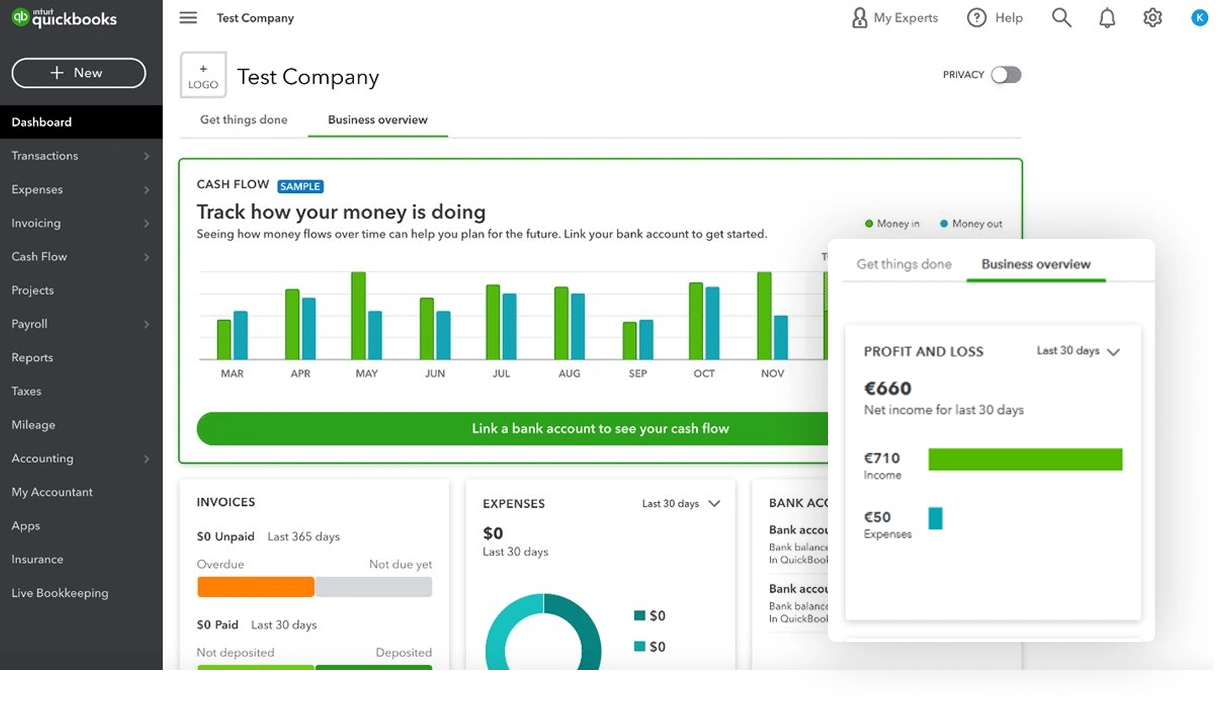Select Business overview tab in overlay card

point(1036,264)
